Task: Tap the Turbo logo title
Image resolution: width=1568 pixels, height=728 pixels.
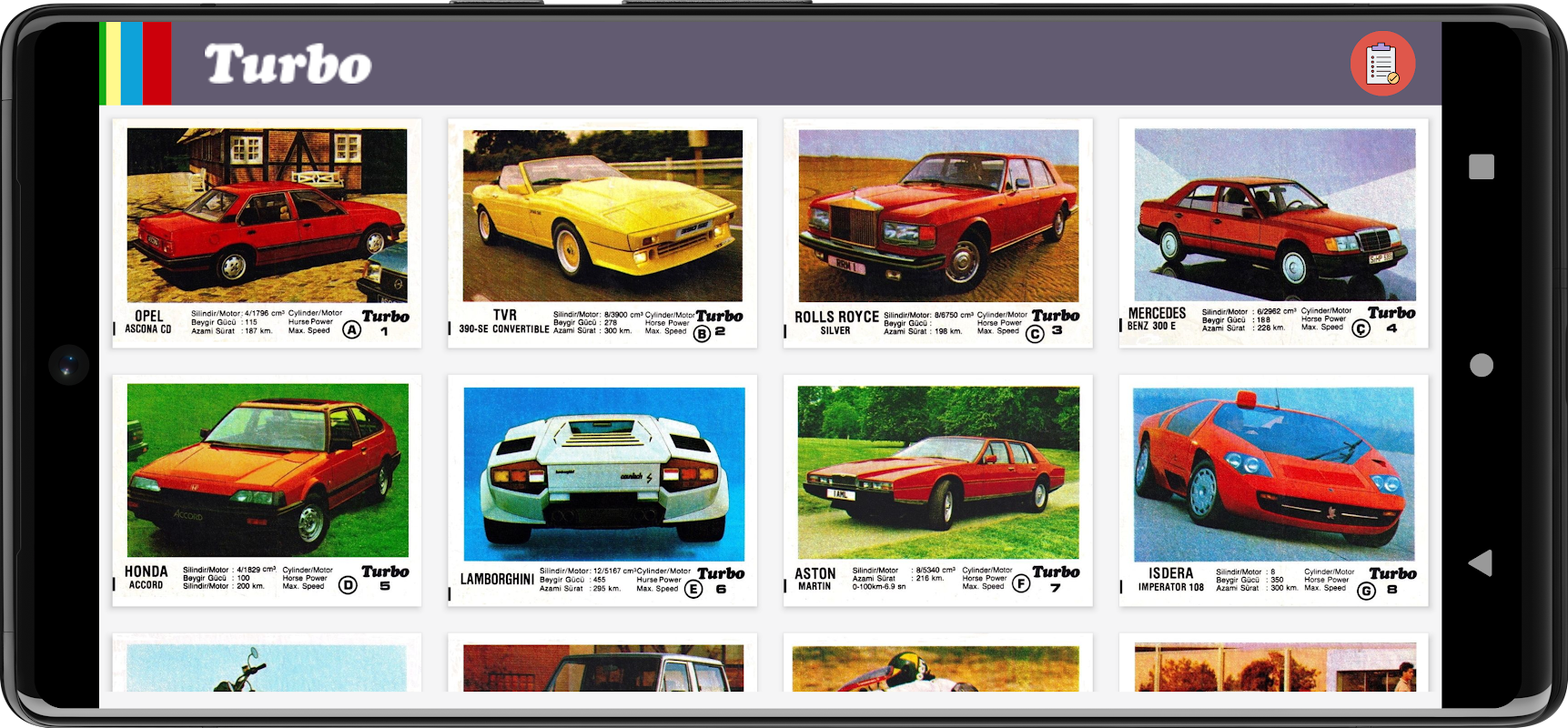Action: tap(288, 65)
